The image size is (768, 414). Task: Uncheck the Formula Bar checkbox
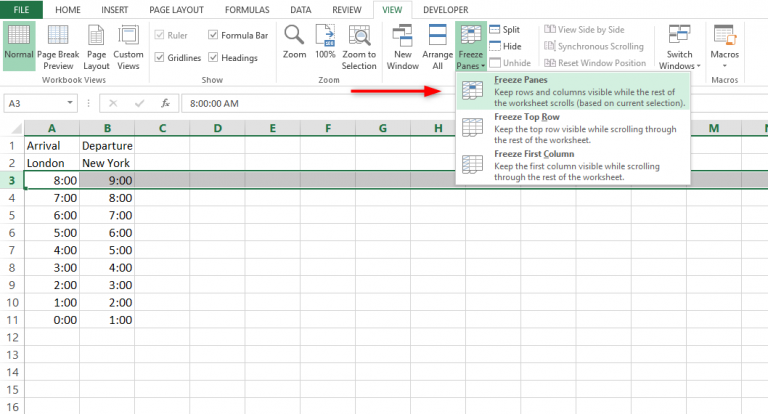pos(214,35)
